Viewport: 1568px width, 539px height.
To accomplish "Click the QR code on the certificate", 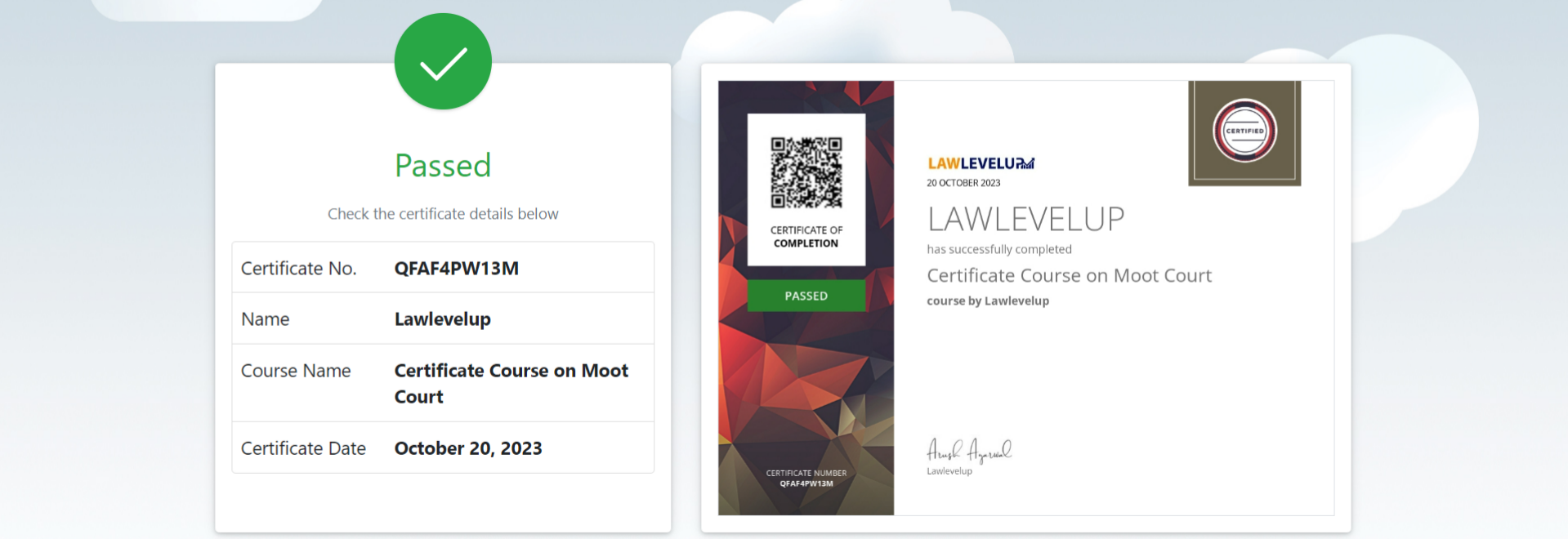I will click(x=806, y=172).
